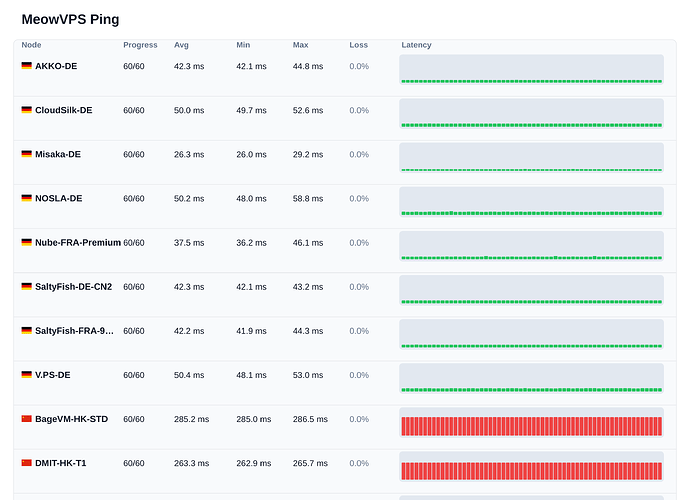Click the SaltyFish-FRA-9… latency chart
The height and width of the screenshot is (500, 690).
point(532,334)
